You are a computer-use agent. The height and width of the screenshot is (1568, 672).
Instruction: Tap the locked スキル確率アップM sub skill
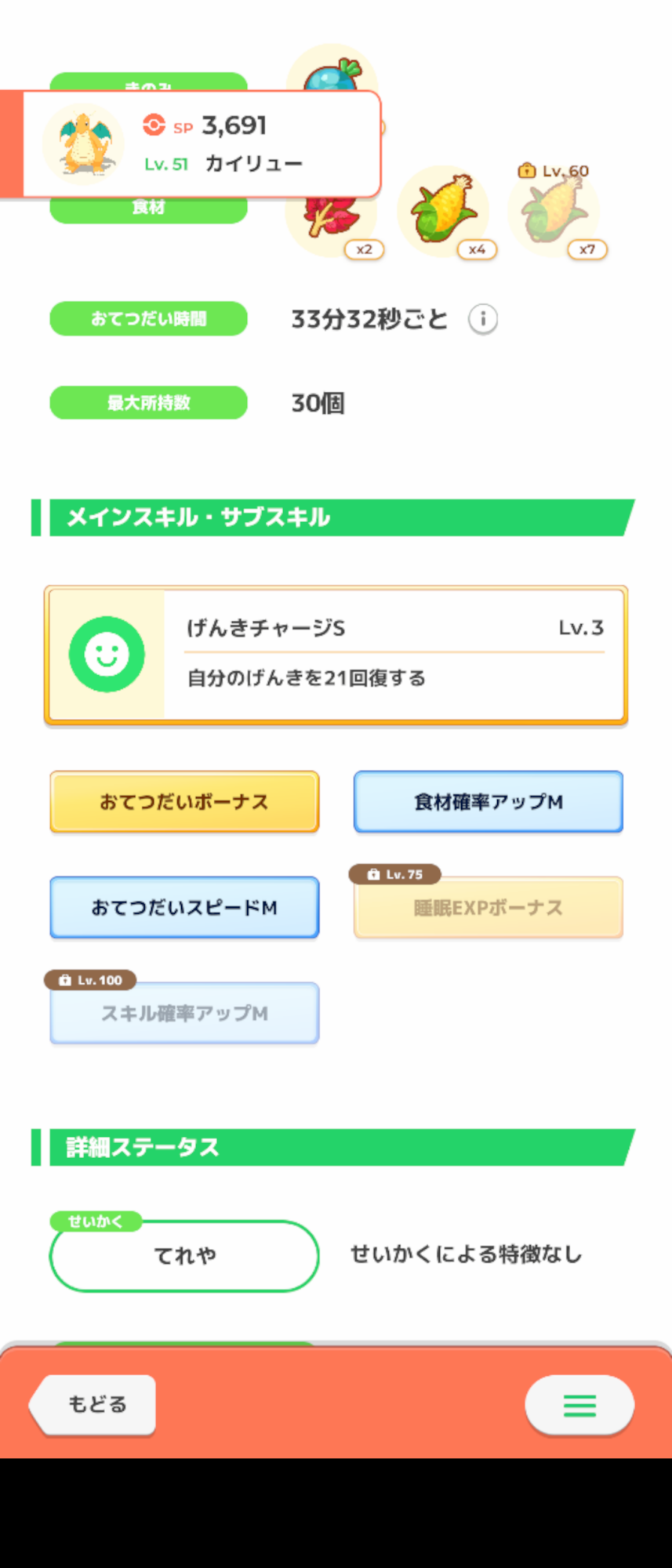[184, 1013]
